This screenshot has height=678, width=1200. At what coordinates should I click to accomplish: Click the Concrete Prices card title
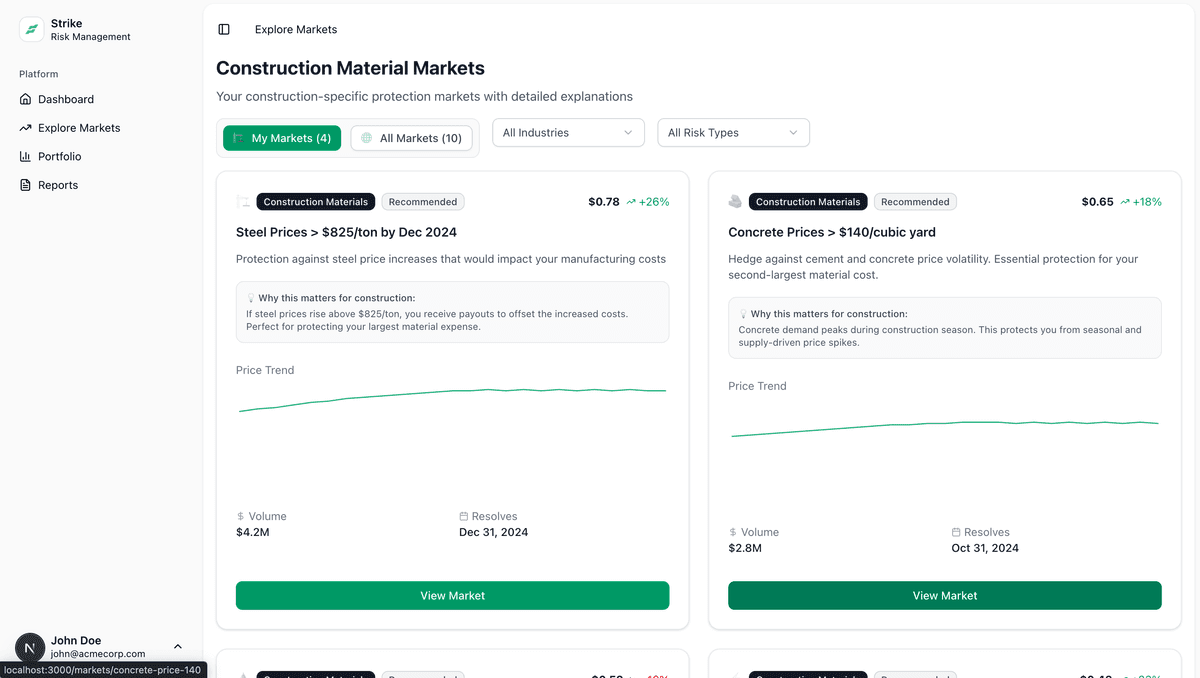click(832, 232)
